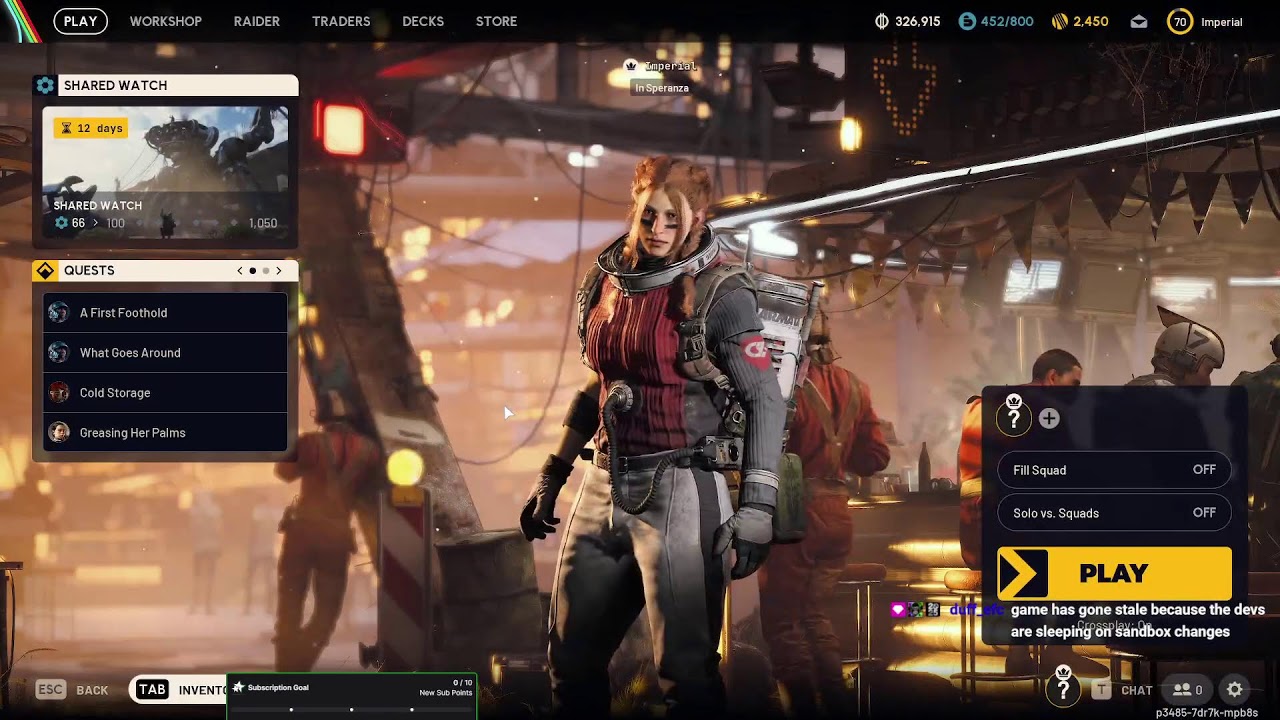Go to the TRADERS tab
The height and width of the screenshot is (720, 1280).
tap(341, 21)
